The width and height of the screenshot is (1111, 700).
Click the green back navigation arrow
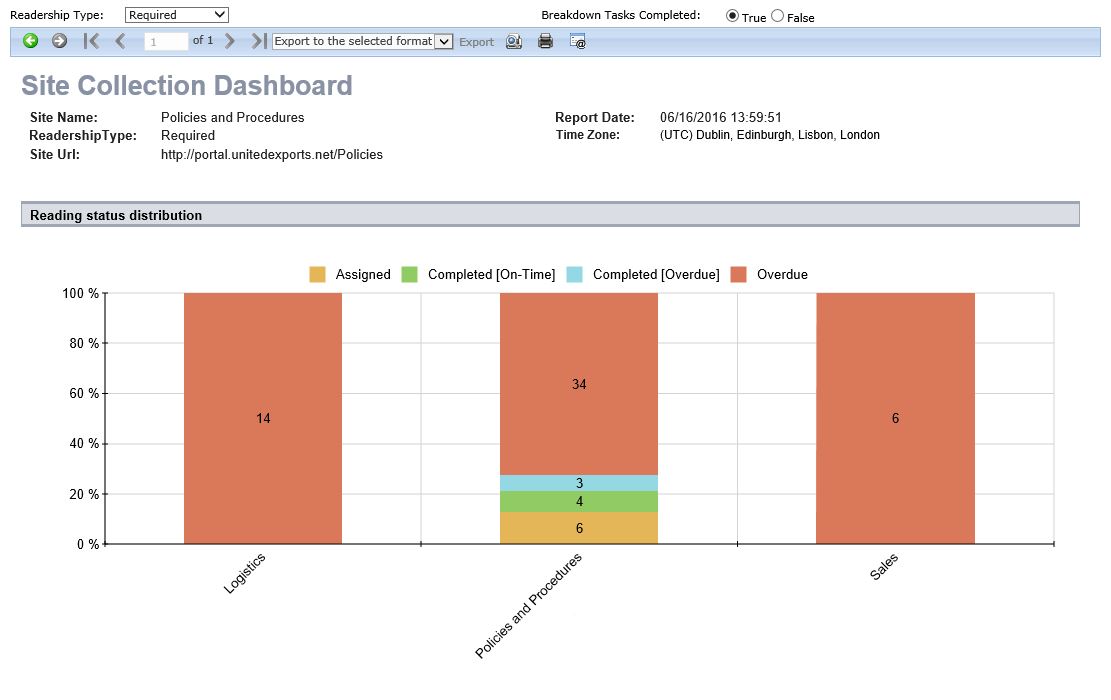tap(31, 41)
